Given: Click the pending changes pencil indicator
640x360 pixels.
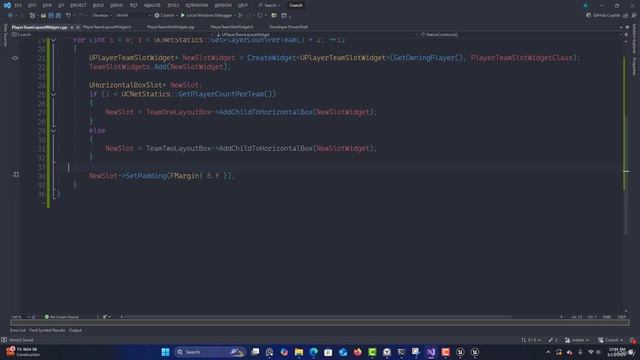Looking at the screenshot, I should [x=553, y=340].
